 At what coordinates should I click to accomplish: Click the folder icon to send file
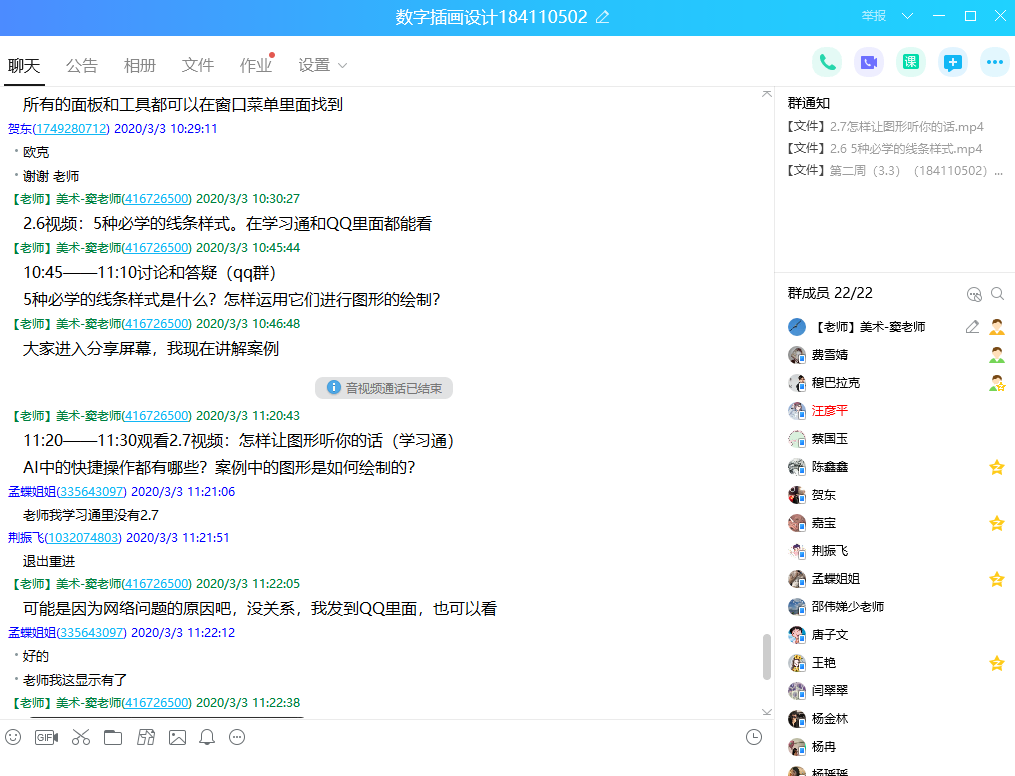113,737
